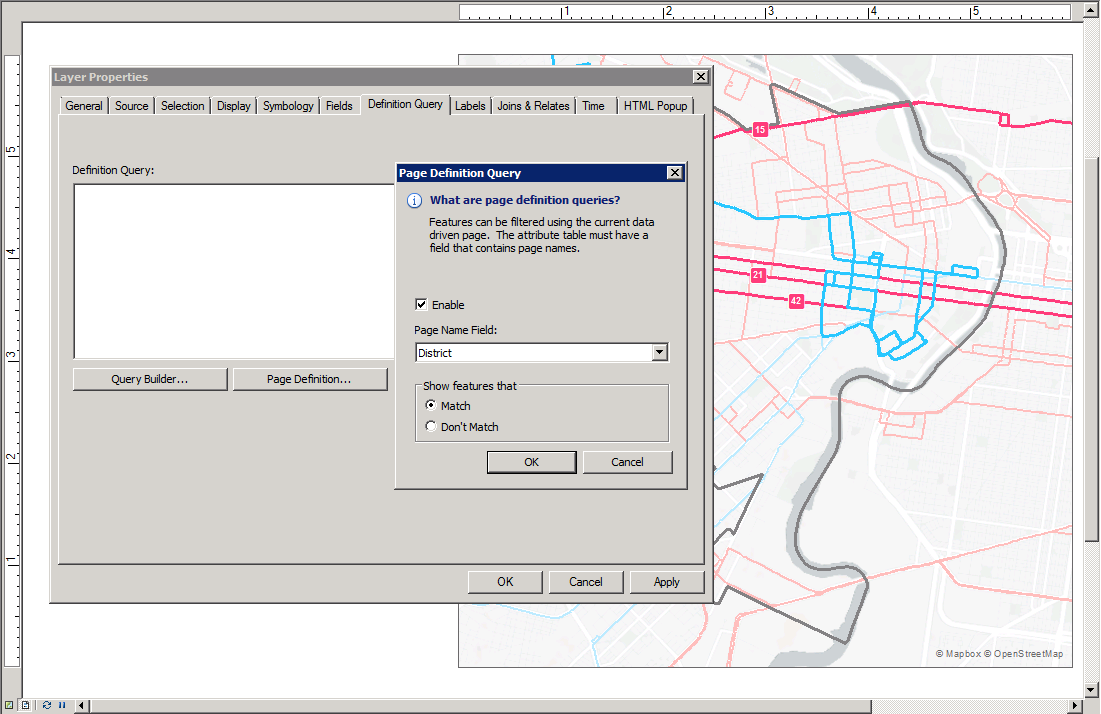Click the Refresh map icon
Viewport: 1101px width, 714px height.
point(47,705)
